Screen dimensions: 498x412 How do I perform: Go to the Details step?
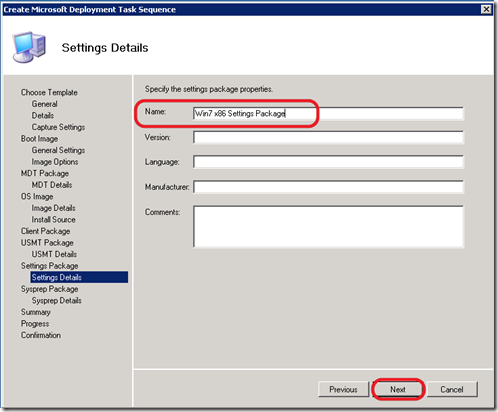coord(43,115)
